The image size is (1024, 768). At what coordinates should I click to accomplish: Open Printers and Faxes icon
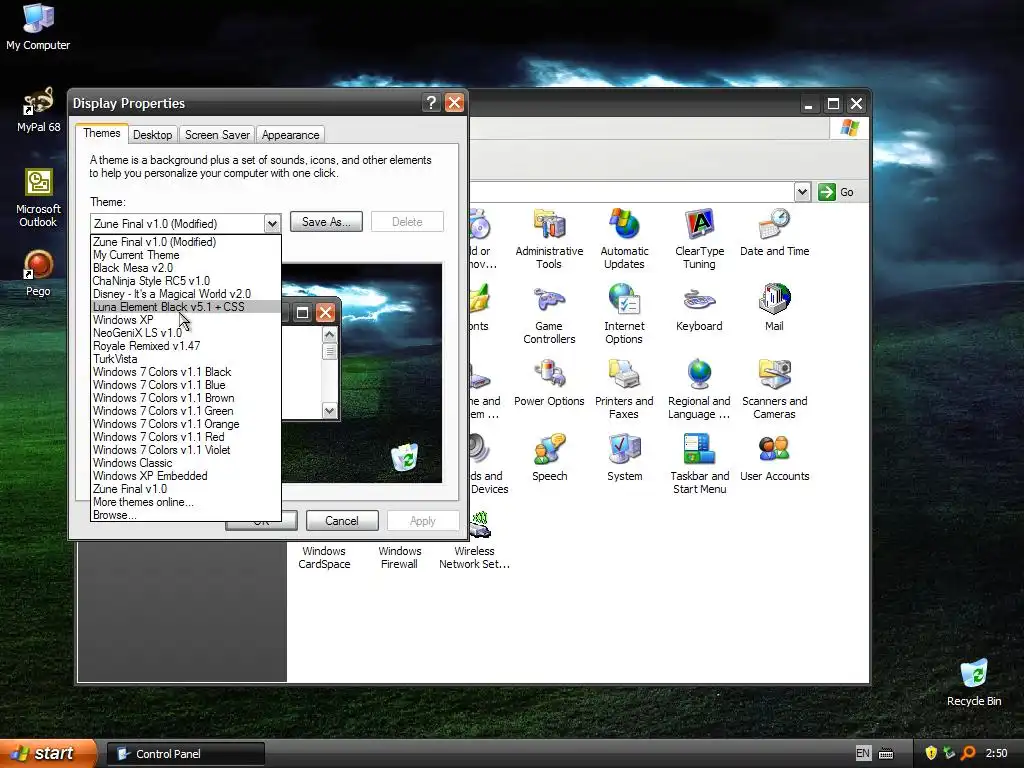tap(624, 389)
